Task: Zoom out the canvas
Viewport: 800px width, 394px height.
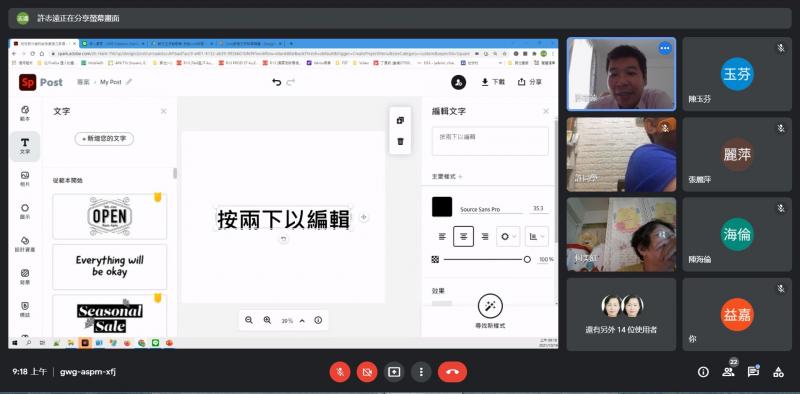Action: pos(249,321)
